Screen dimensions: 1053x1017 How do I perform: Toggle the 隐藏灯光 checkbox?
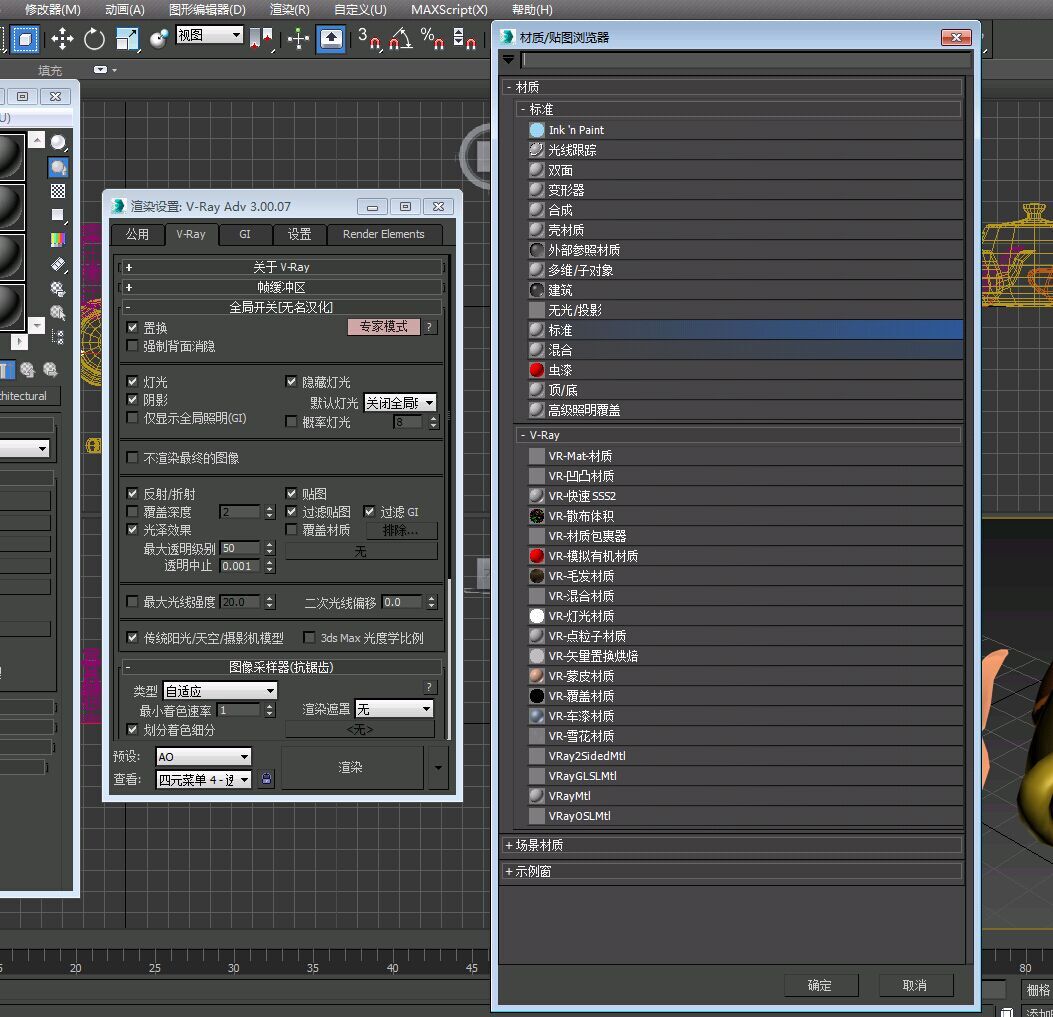(x=291, y=382)
